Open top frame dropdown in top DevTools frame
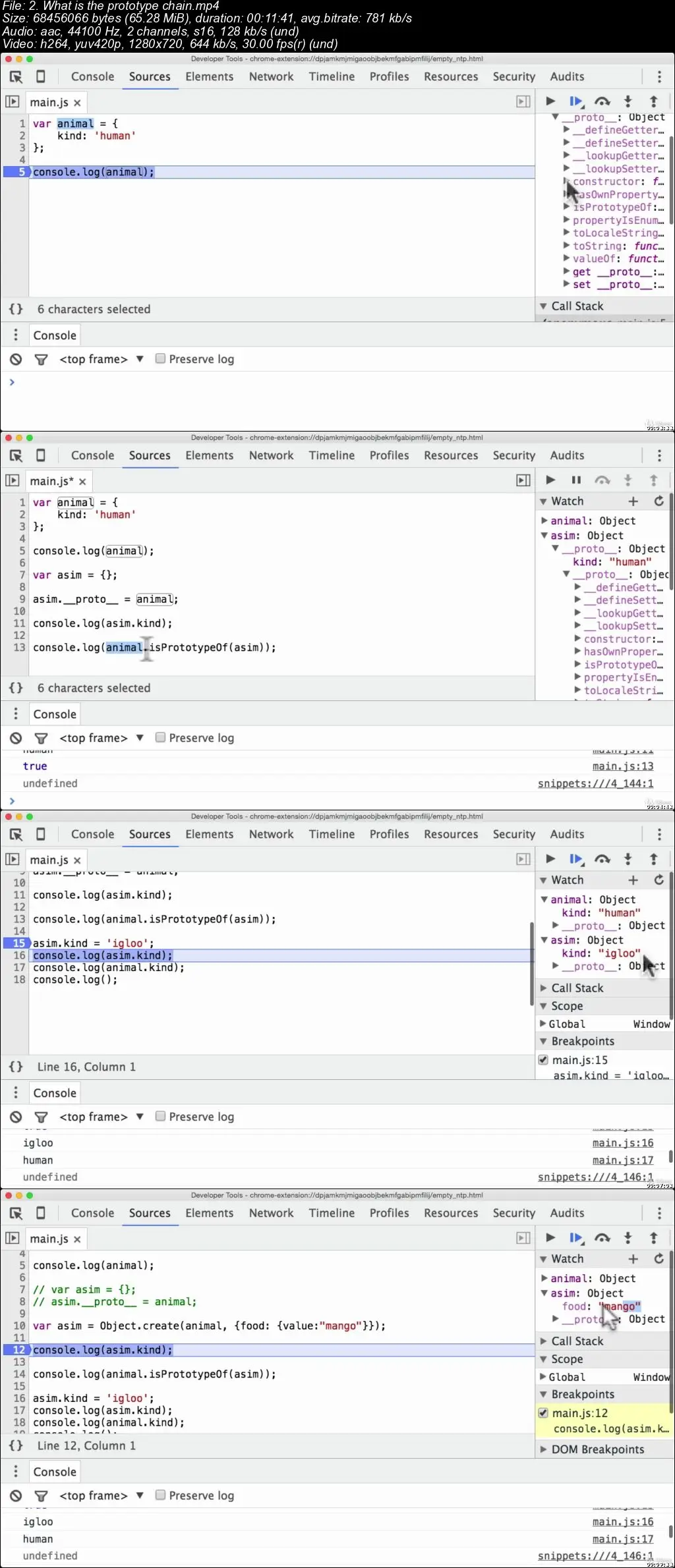 click(x=102, y=359)
